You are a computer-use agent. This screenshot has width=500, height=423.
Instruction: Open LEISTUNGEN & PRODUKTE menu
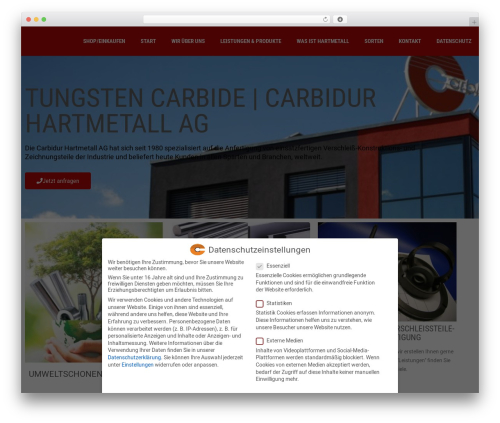coord(250,41)
